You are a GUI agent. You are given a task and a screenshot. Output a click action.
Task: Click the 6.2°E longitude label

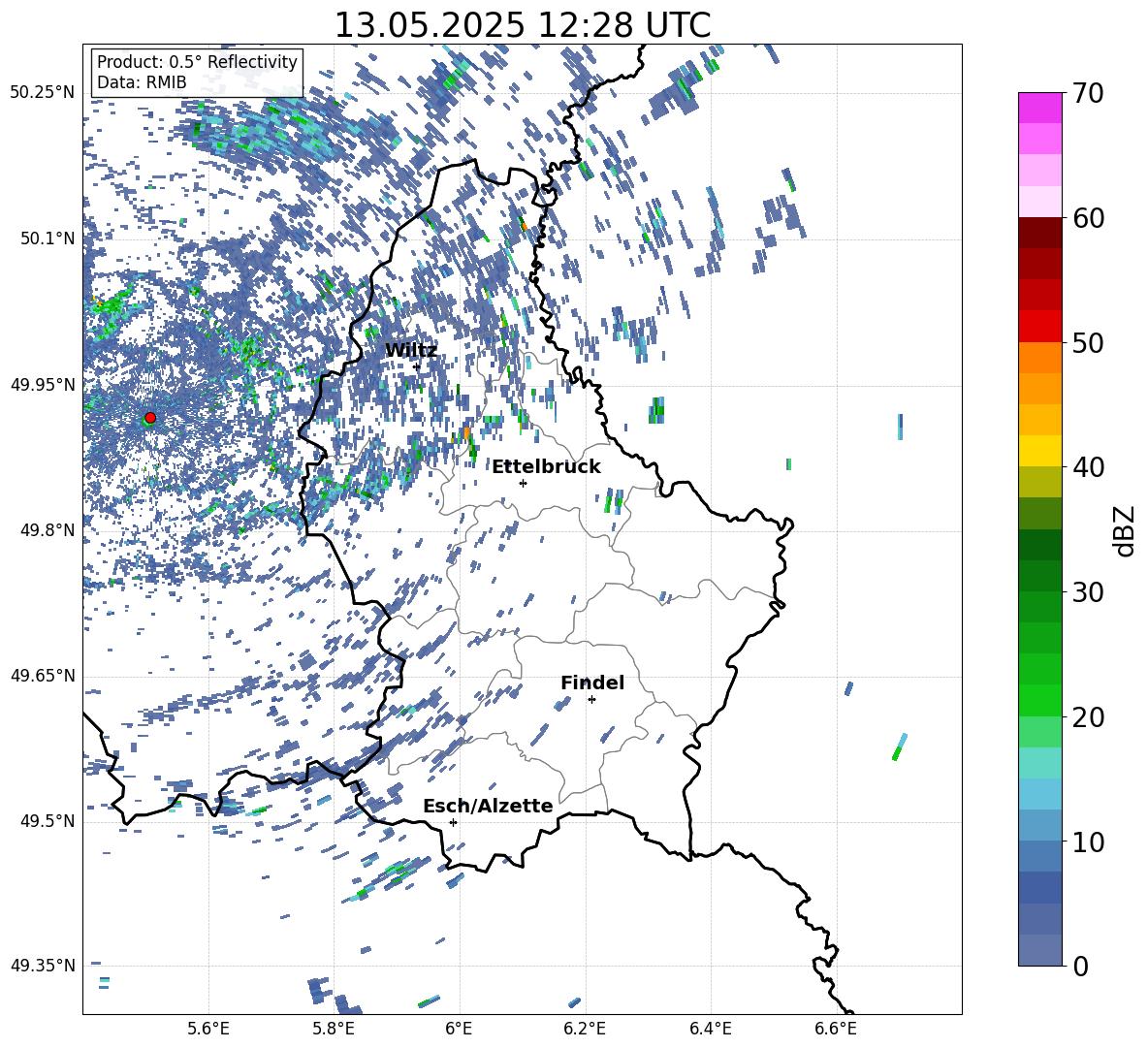click(x=585, y=1029)
